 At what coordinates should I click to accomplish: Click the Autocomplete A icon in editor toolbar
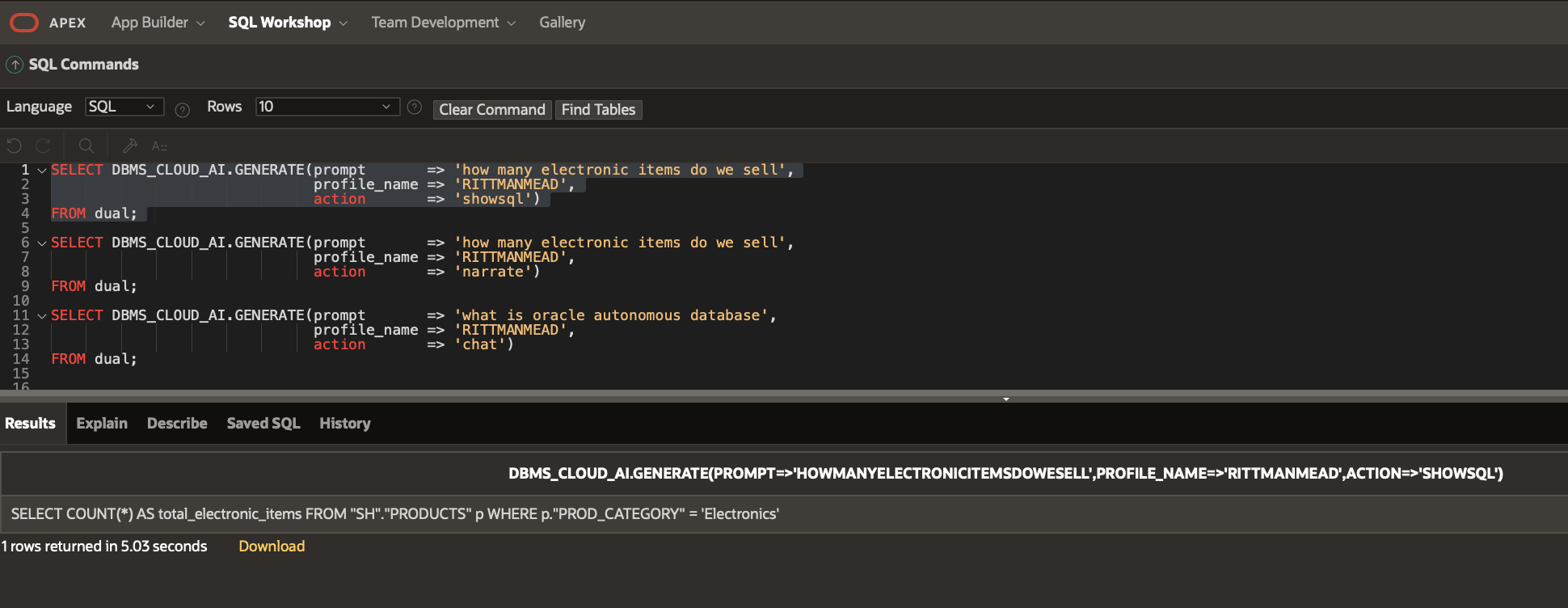click(x=159, y=146)
